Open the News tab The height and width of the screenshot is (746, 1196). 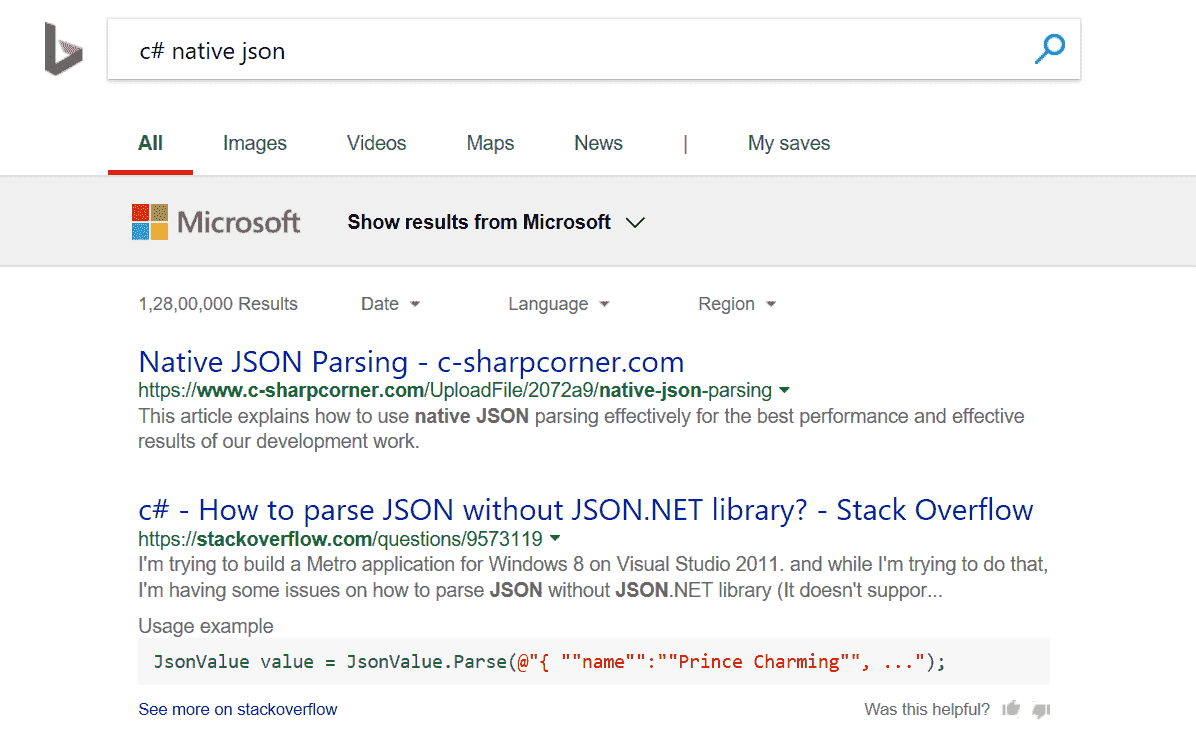coord(599,143)
